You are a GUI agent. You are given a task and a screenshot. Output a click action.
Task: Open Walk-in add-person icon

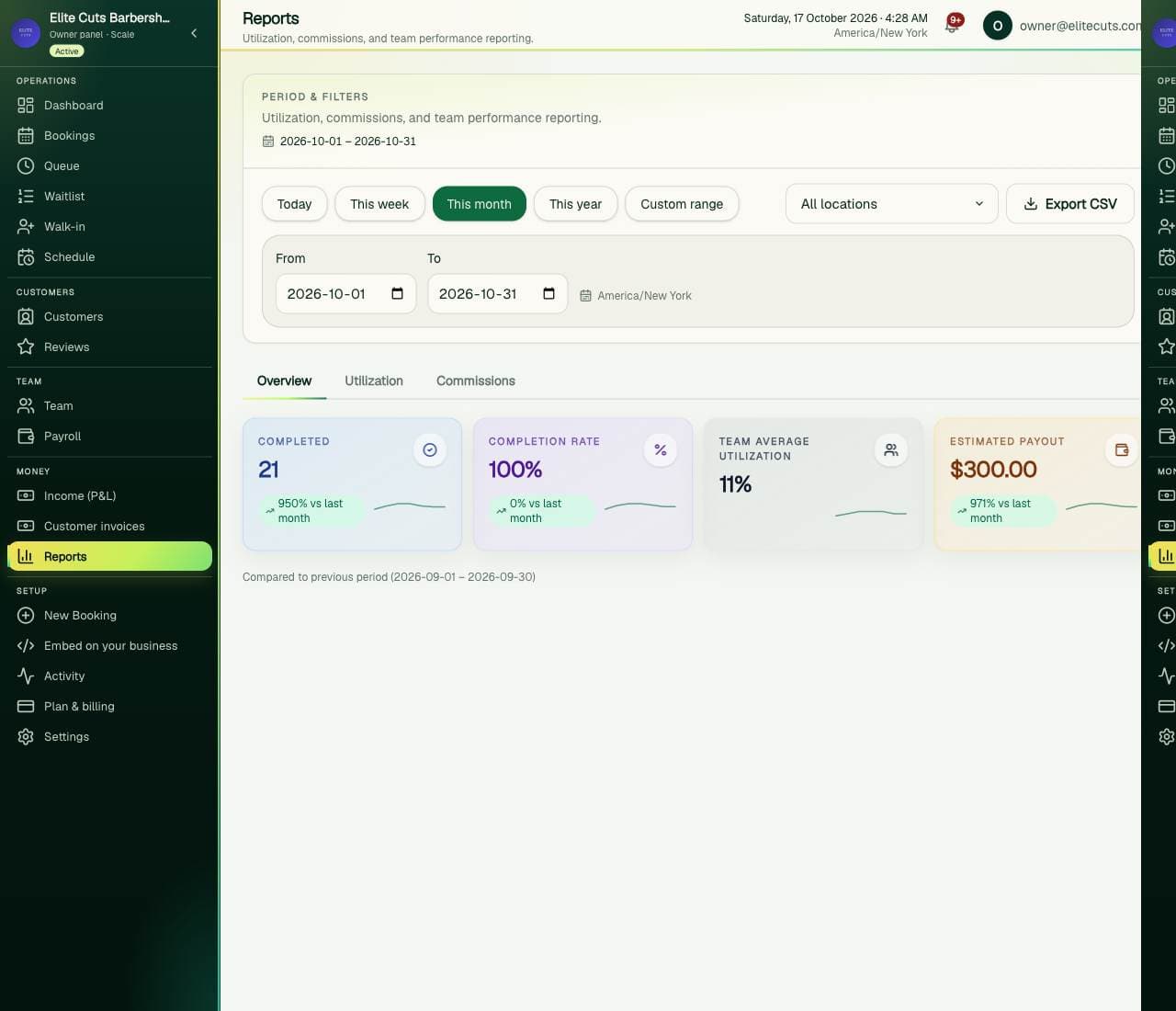click(x=26, y=227)
